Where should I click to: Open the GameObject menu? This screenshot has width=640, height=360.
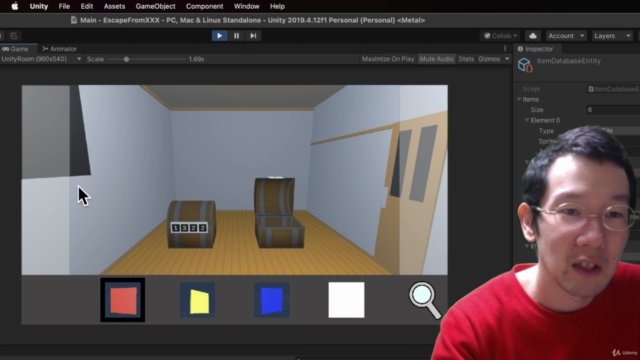[156, 6]
